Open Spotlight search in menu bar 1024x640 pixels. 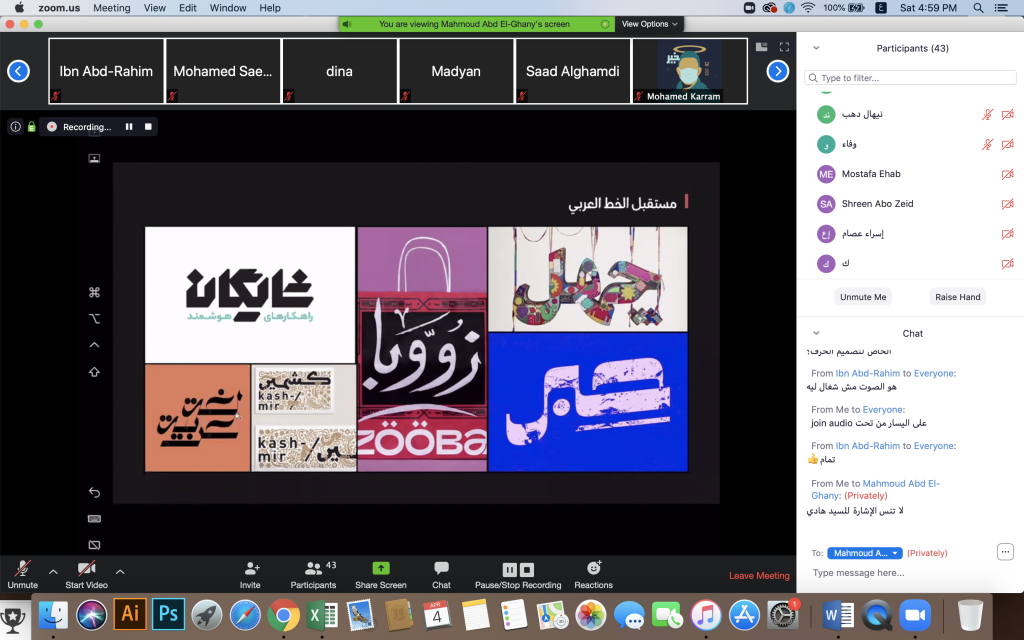pos(978,8)
